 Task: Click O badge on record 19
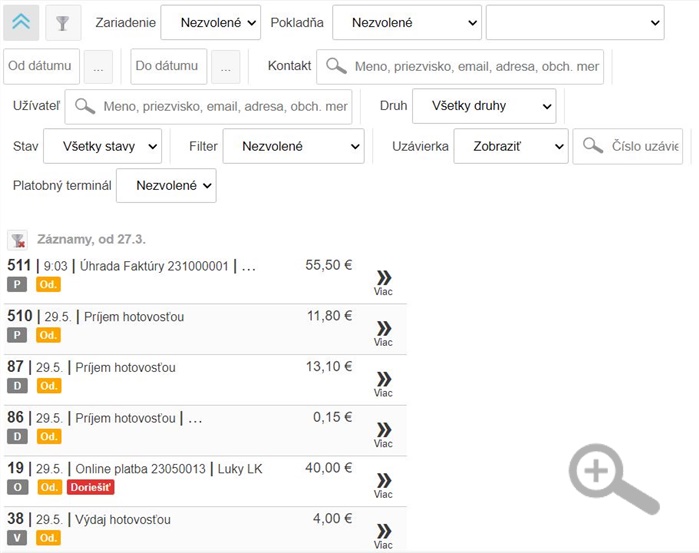pos(17,487)
